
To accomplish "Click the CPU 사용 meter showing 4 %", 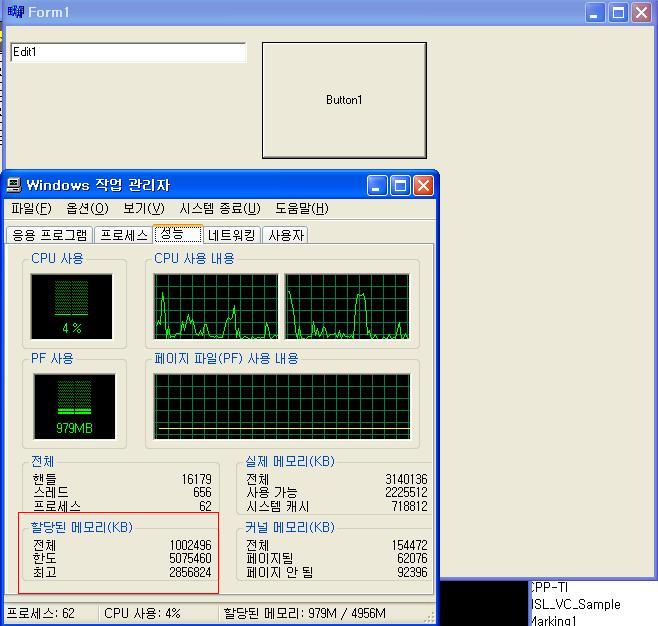I will pyautogui.click(x=71, y=306).
